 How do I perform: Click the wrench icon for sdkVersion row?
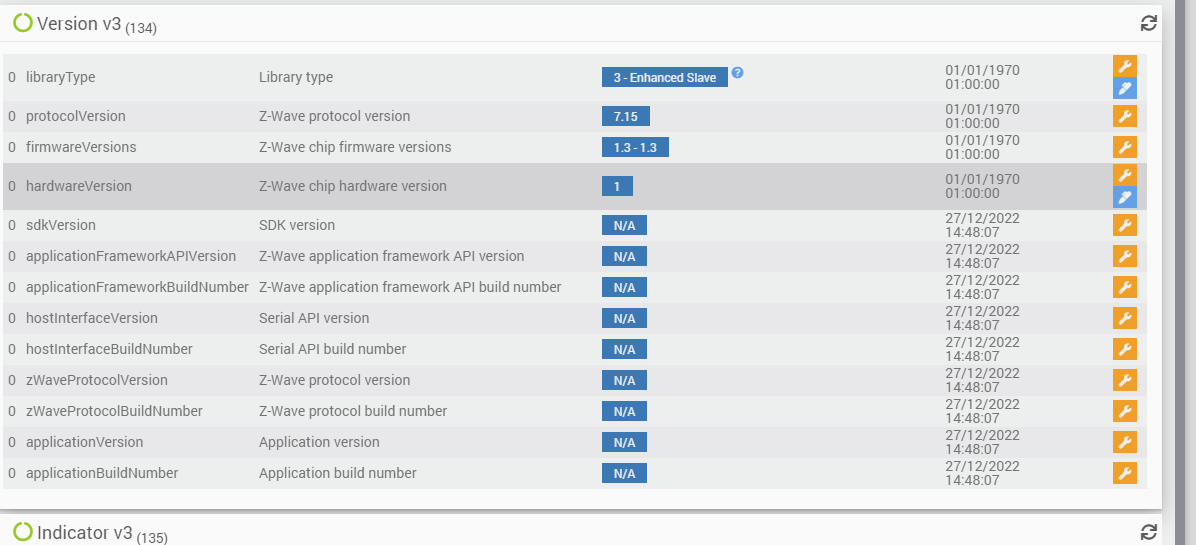[x=1125, y=225]
